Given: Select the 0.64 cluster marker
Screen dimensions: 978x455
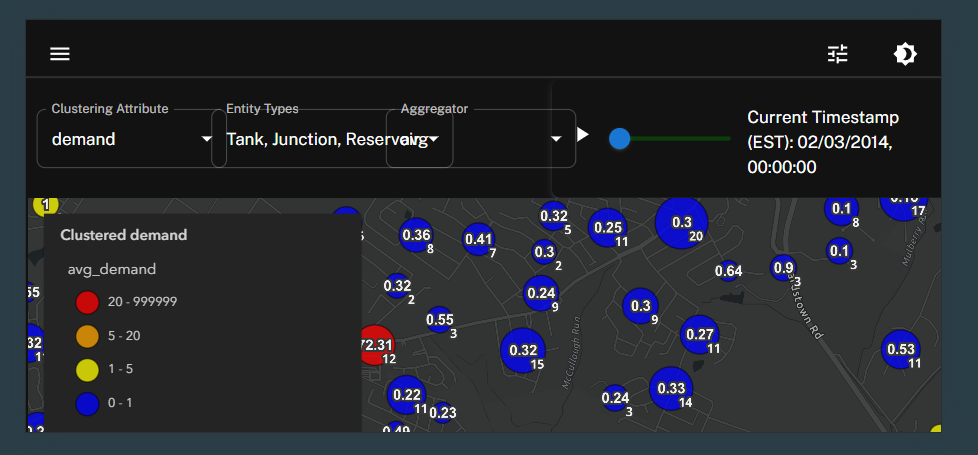Looking at the screenshot, I should [728, 271].
